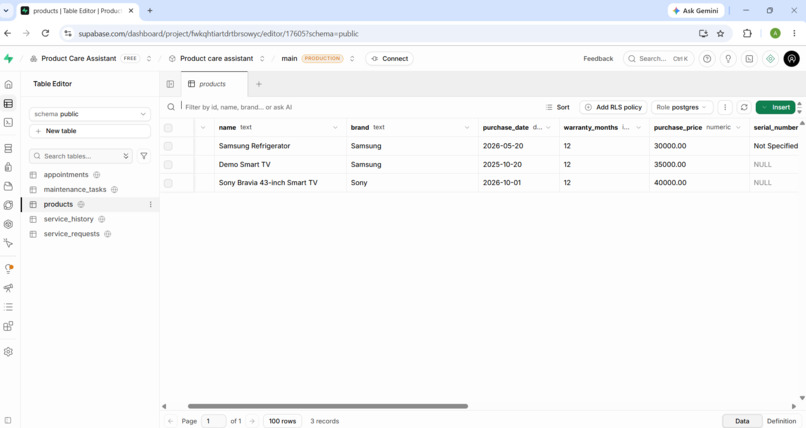
Task: Open the Storage bucket sidebar icon
Action: pos(8,186)
